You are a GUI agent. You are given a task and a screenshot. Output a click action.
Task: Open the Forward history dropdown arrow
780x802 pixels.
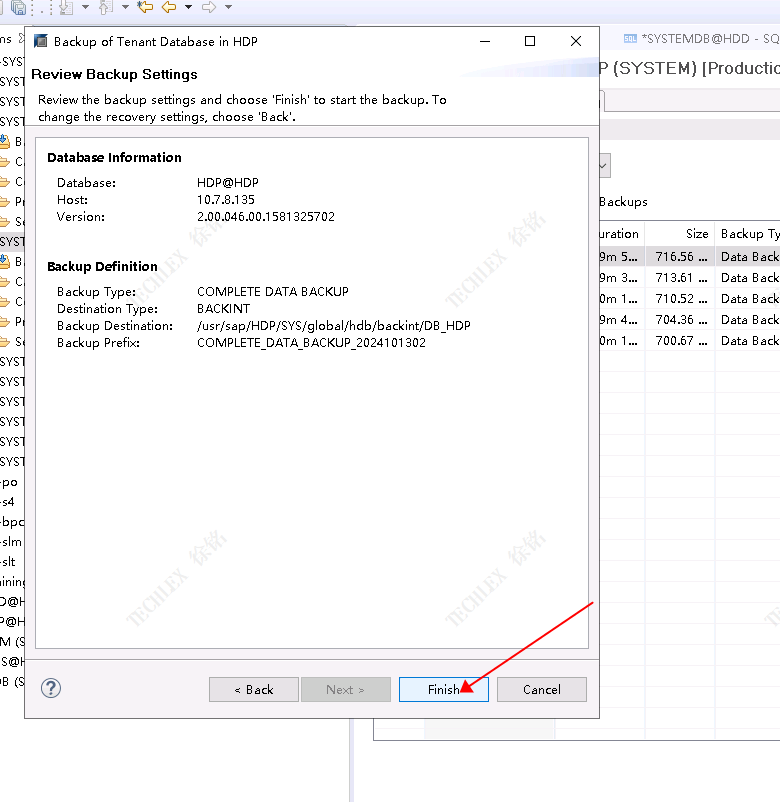228,7
